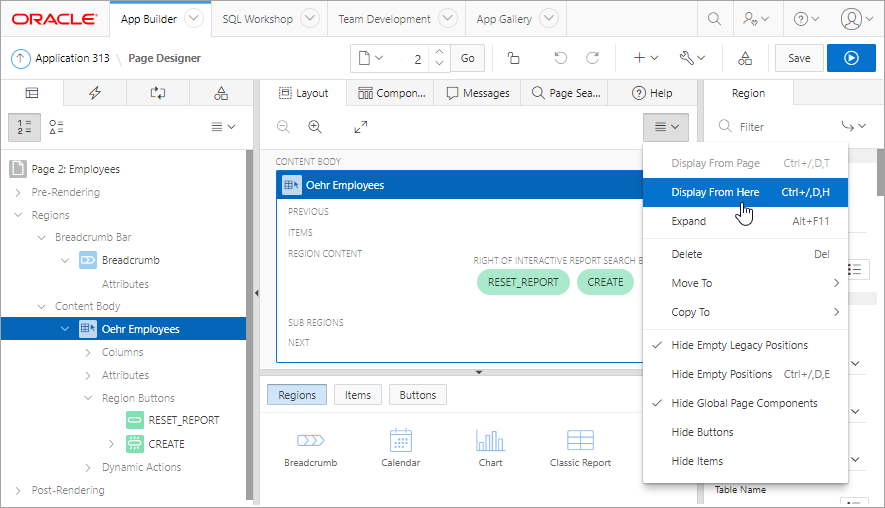Run the page with the blue play button
Viewport: 885px width, 508px height.
[851, 58]
